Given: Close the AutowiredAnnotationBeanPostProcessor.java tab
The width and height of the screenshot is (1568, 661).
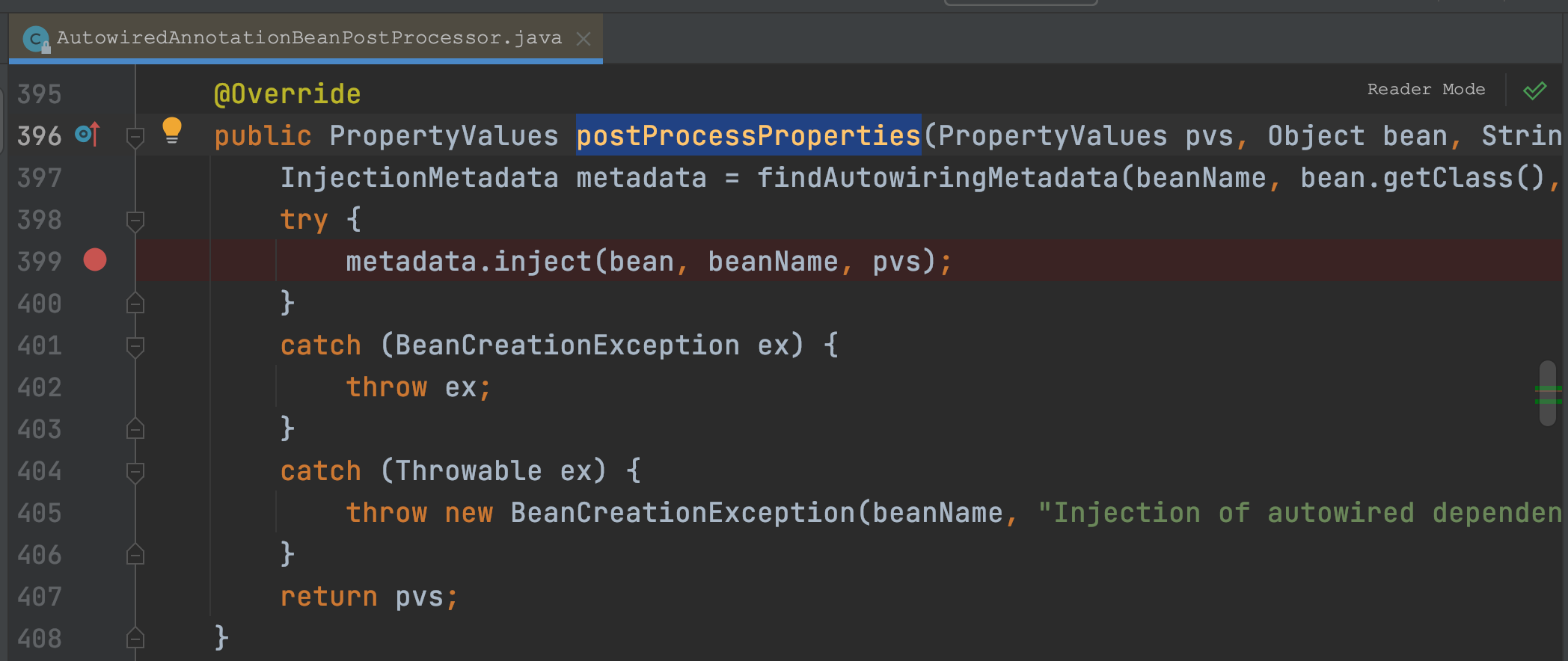Looking at the screenshot, I should (584, 39).
